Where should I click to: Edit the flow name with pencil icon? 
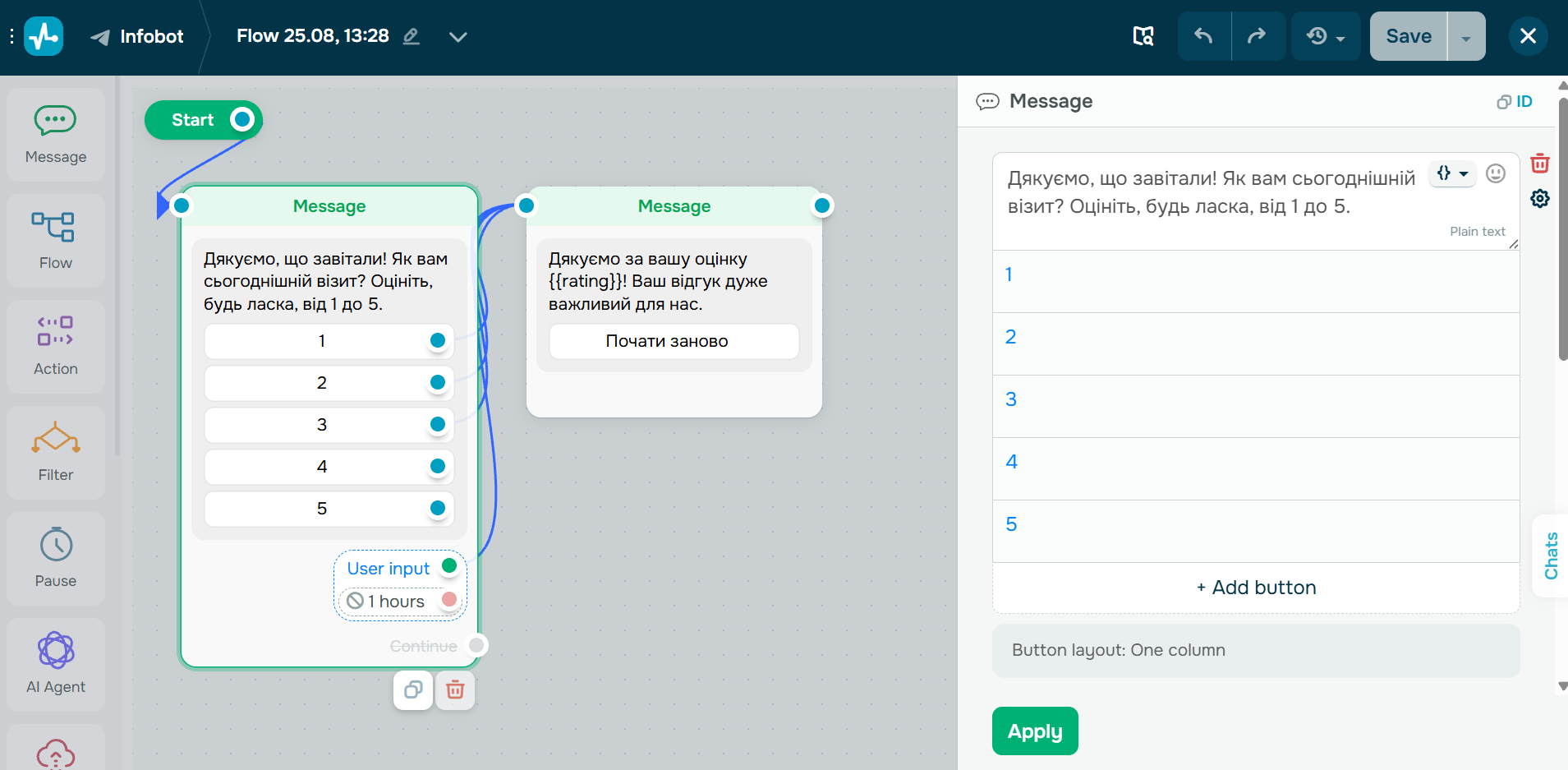tap(412, 36)
